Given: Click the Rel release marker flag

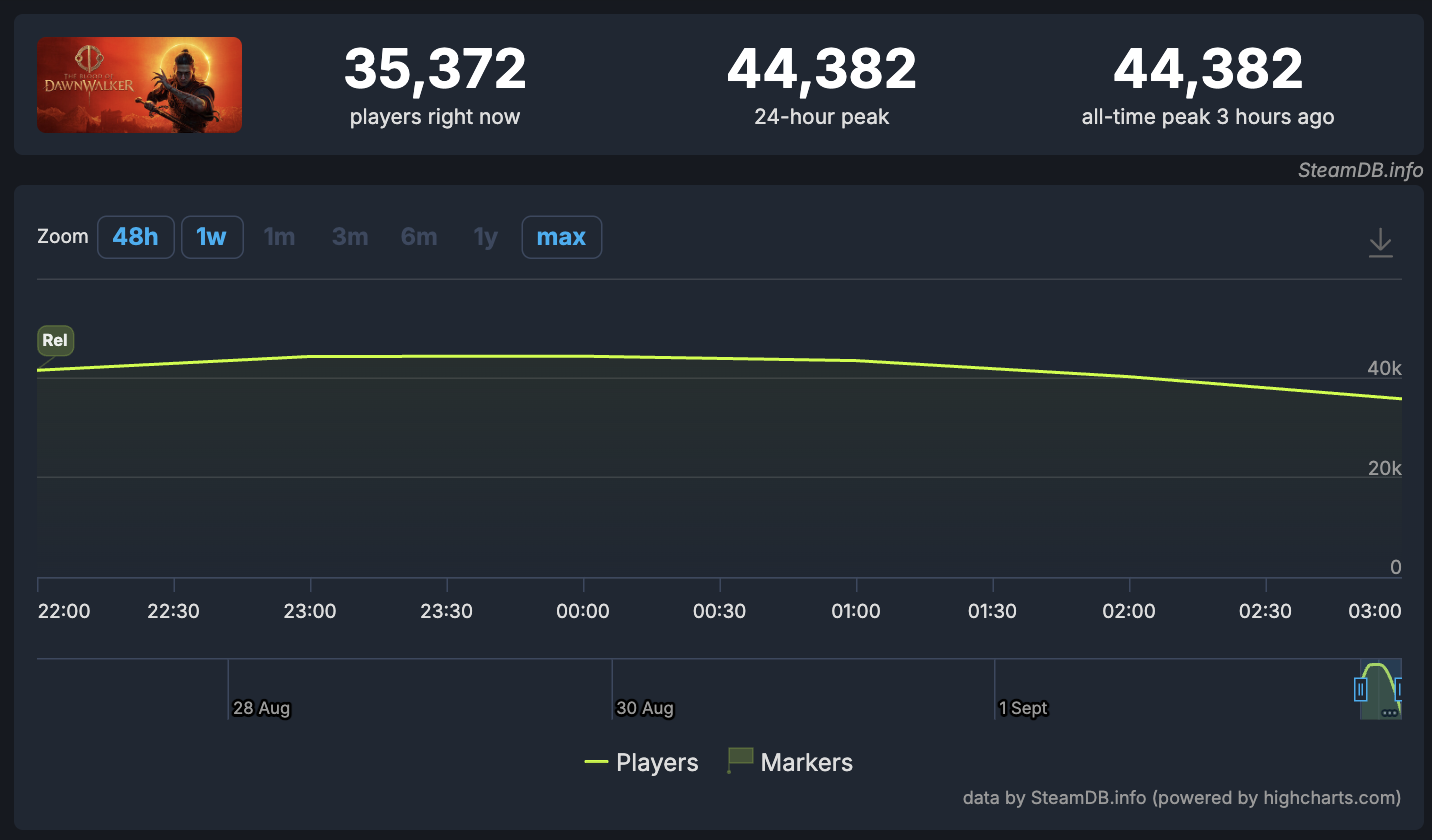Looking at the screenshot, I should pos(55,341).
